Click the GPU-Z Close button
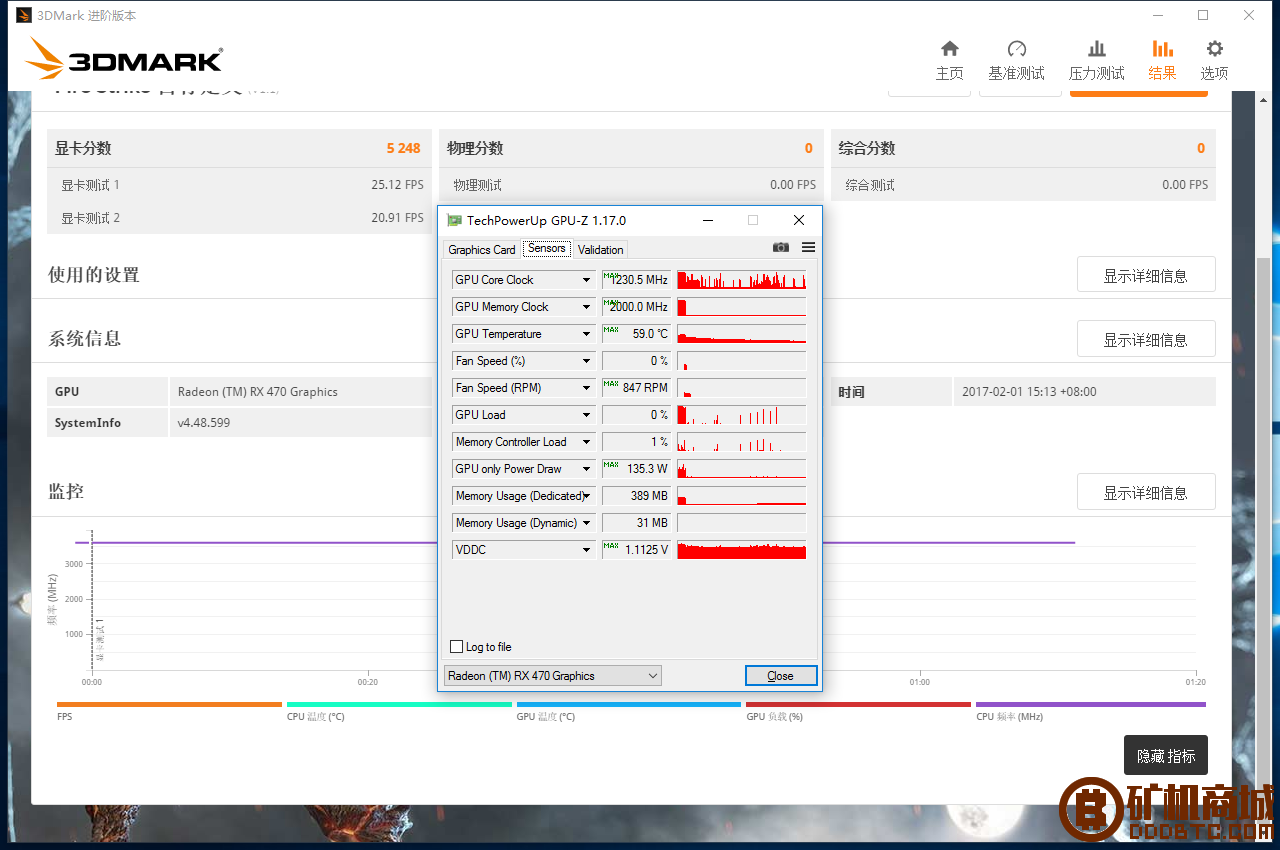1280x850 pixels. pos(781,676)
